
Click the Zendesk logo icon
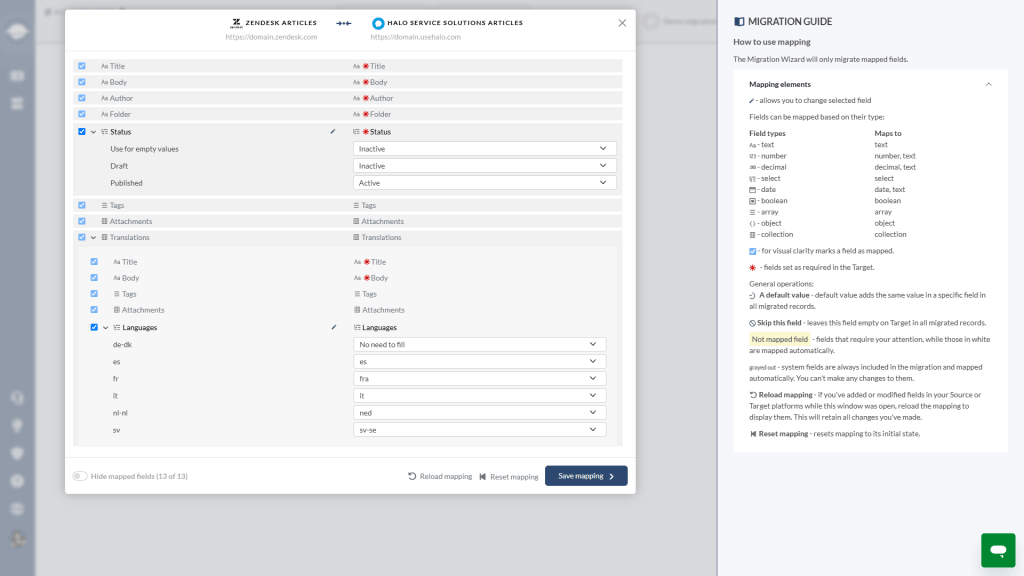point(236,23)
